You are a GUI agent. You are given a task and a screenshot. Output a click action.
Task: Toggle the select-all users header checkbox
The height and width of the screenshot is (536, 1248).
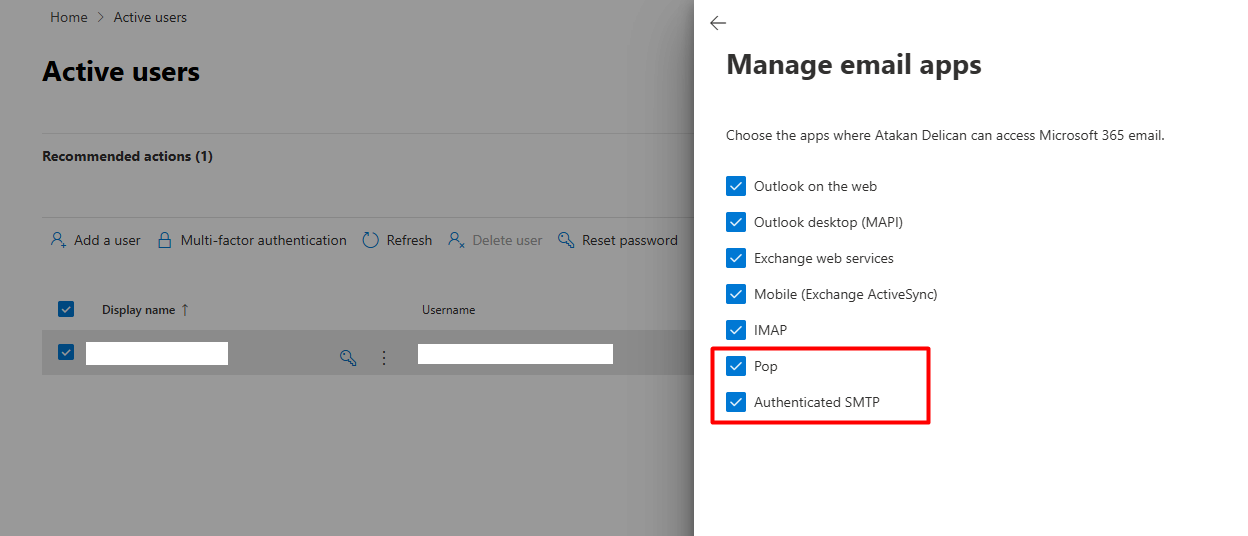[x=66, y=309]
